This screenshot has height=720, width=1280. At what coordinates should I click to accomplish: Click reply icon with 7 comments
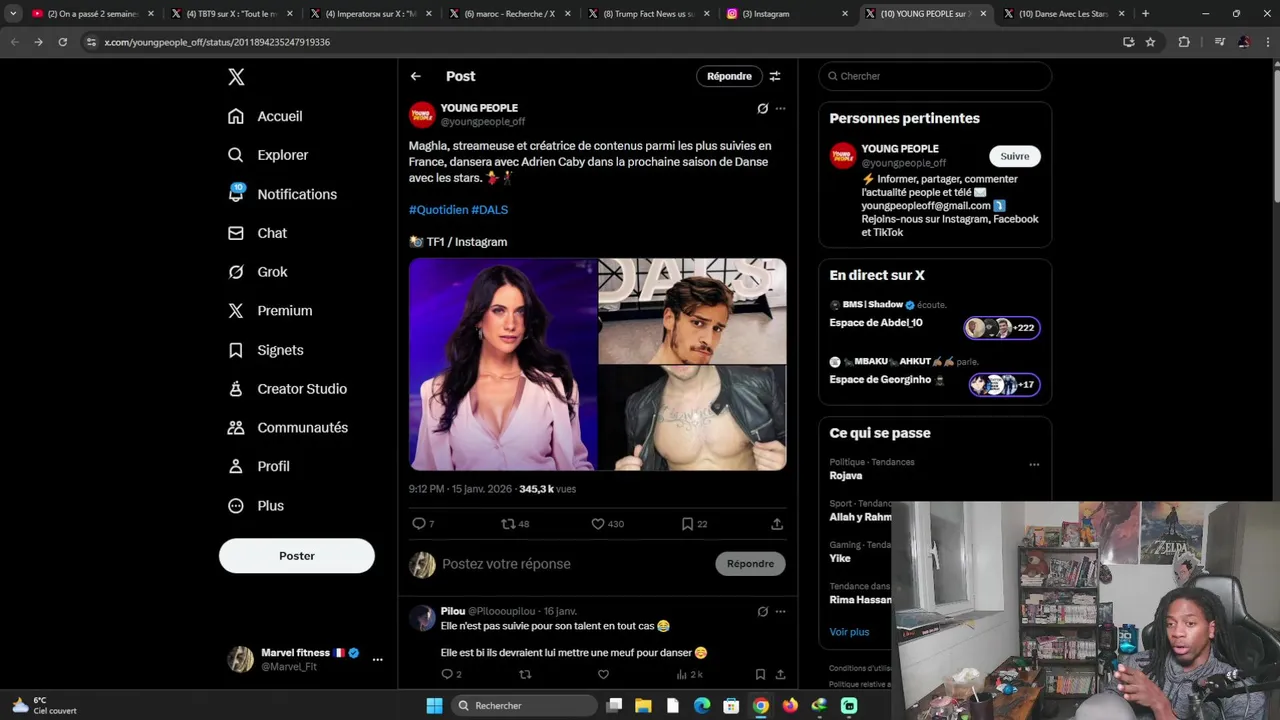point(423,524)
